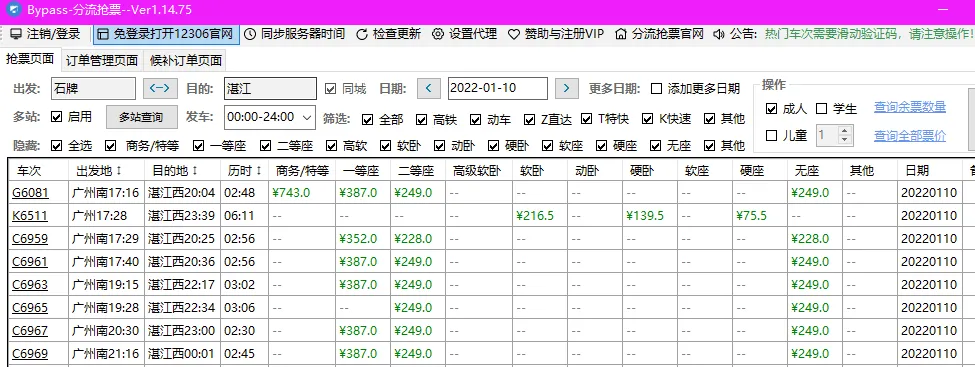Click the 多站查询 button
Screen dimensions: 975x367
click(141, 117)
